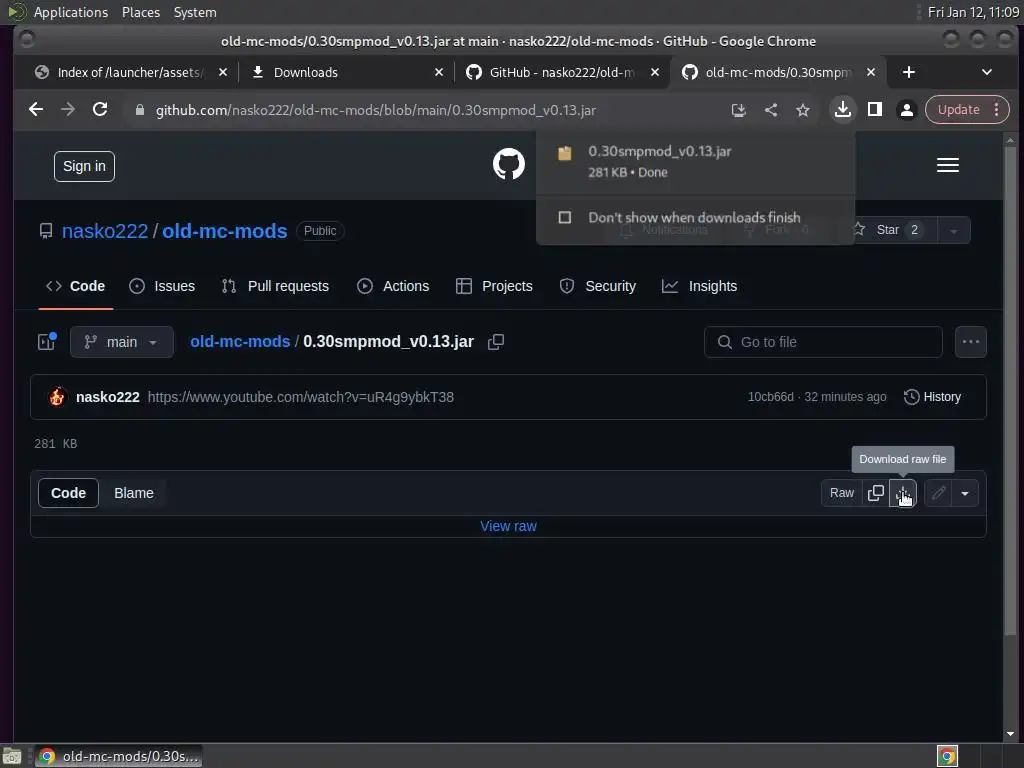Screen dimensions: 1024x768
Task: Click the Chrome window taskbar entry
Action: [118, 756]
